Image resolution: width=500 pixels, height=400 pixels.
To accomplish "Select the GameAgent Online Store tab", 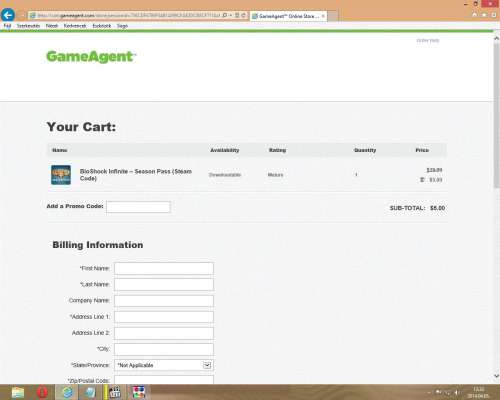I will pos(288,16).
